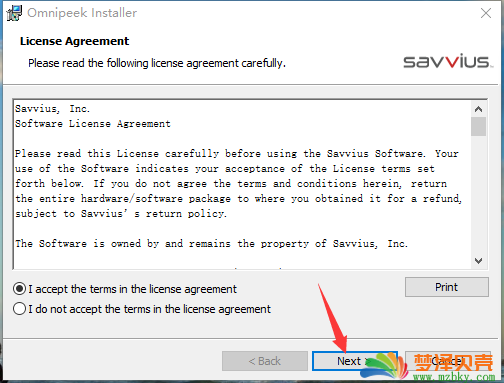This screenshot has height=383, width=504.
Task: Click the Next button
Action: coord(355,361)
